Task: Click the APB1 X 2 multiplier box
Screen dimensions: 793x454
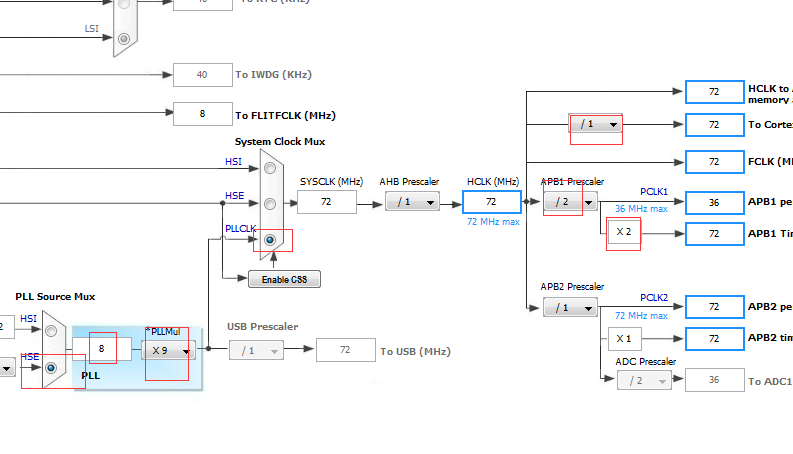Action: [x=624, y=232]
